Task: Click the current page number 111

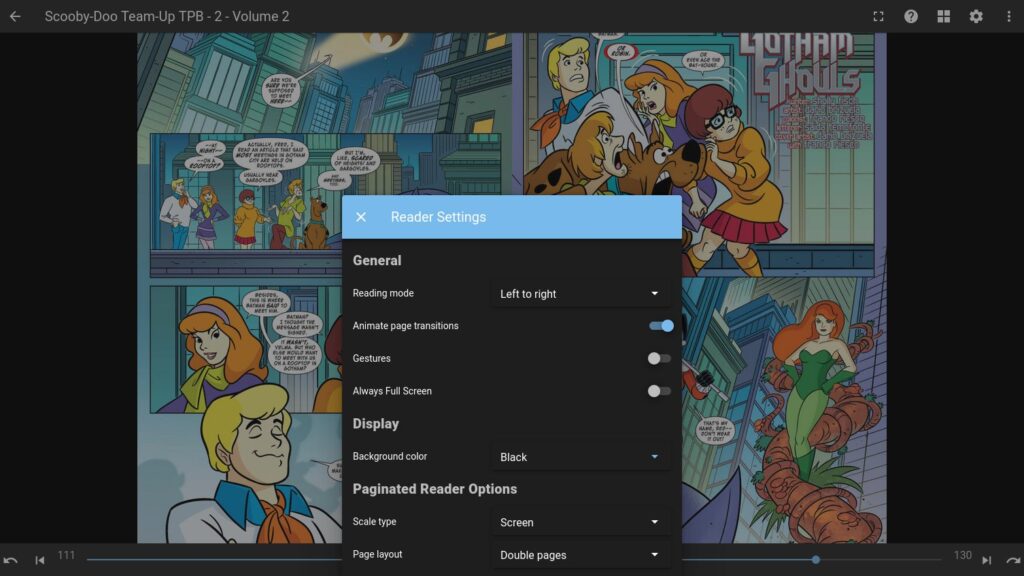Action: pyautogui.click(x=66, y=555)
